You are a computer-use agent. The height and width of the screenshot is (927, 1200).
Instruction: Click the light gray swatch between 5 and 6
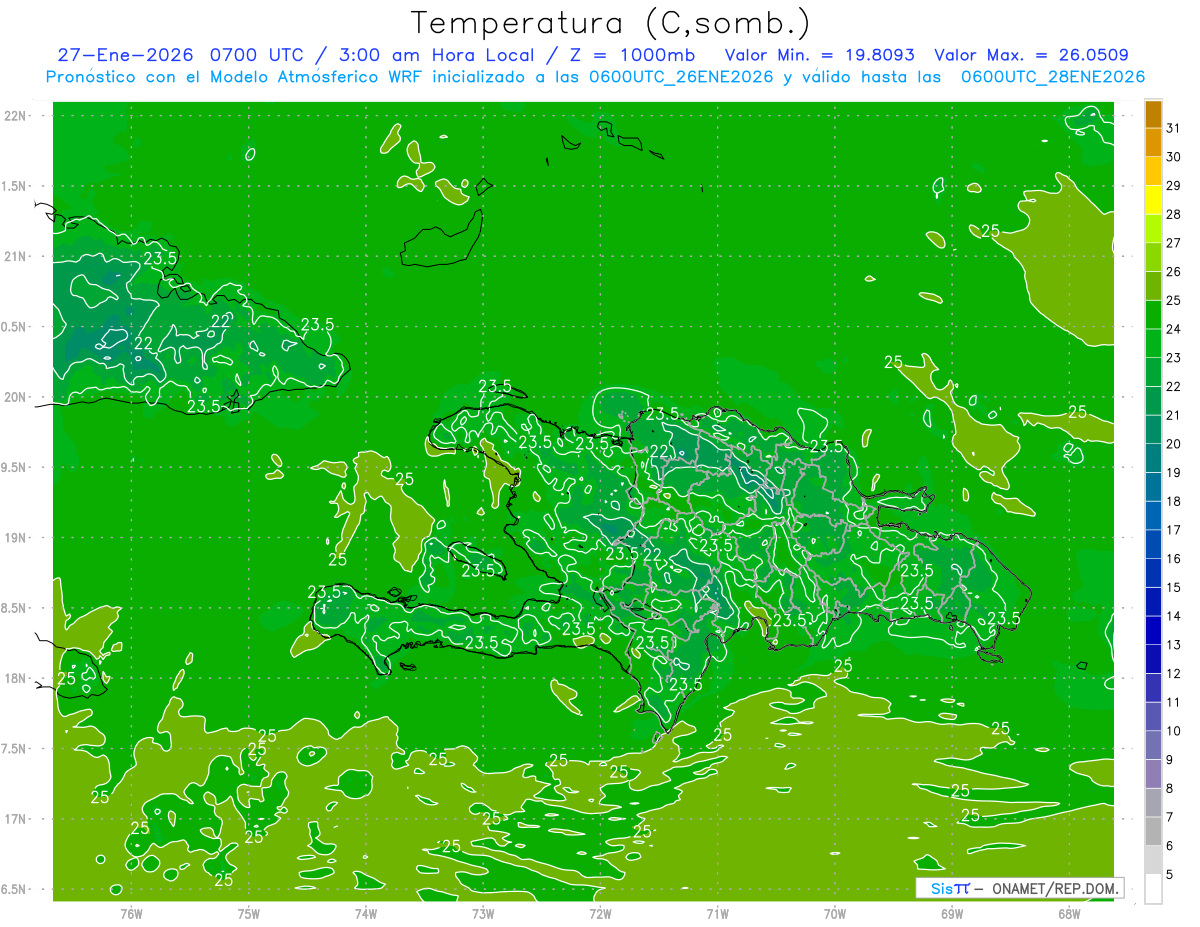pos(1153,860)
